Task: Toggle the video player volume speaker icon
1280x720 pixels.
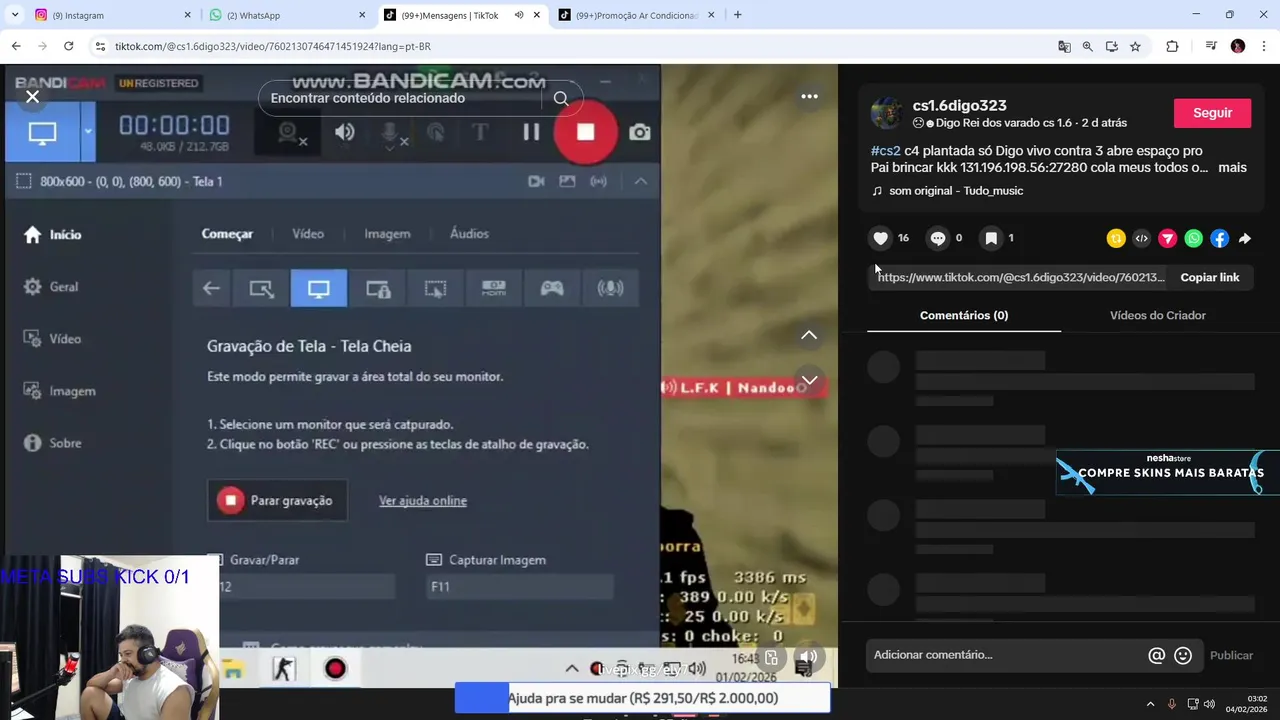Action: click(x=808, y=657)
